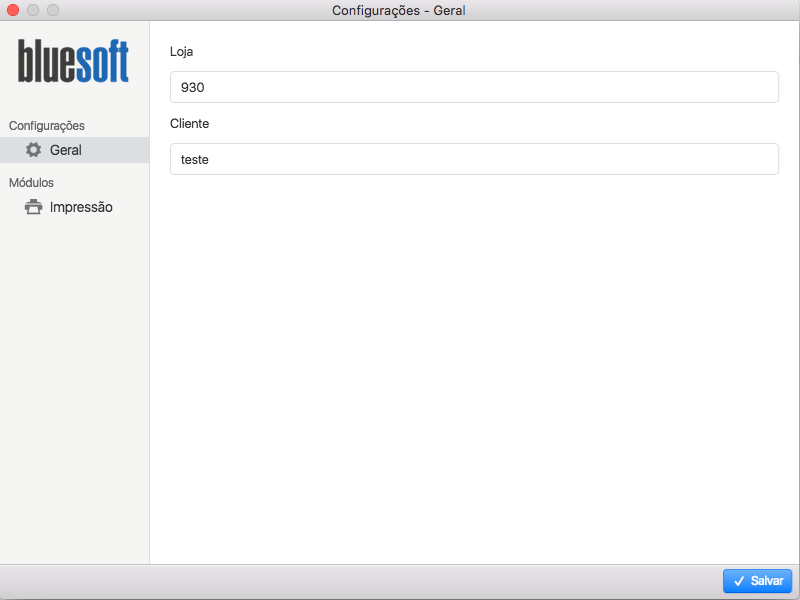The height and width of the screenshot is (600, 800).
Task: Click the window title Configurações - Geral
Action: [398, 10]
